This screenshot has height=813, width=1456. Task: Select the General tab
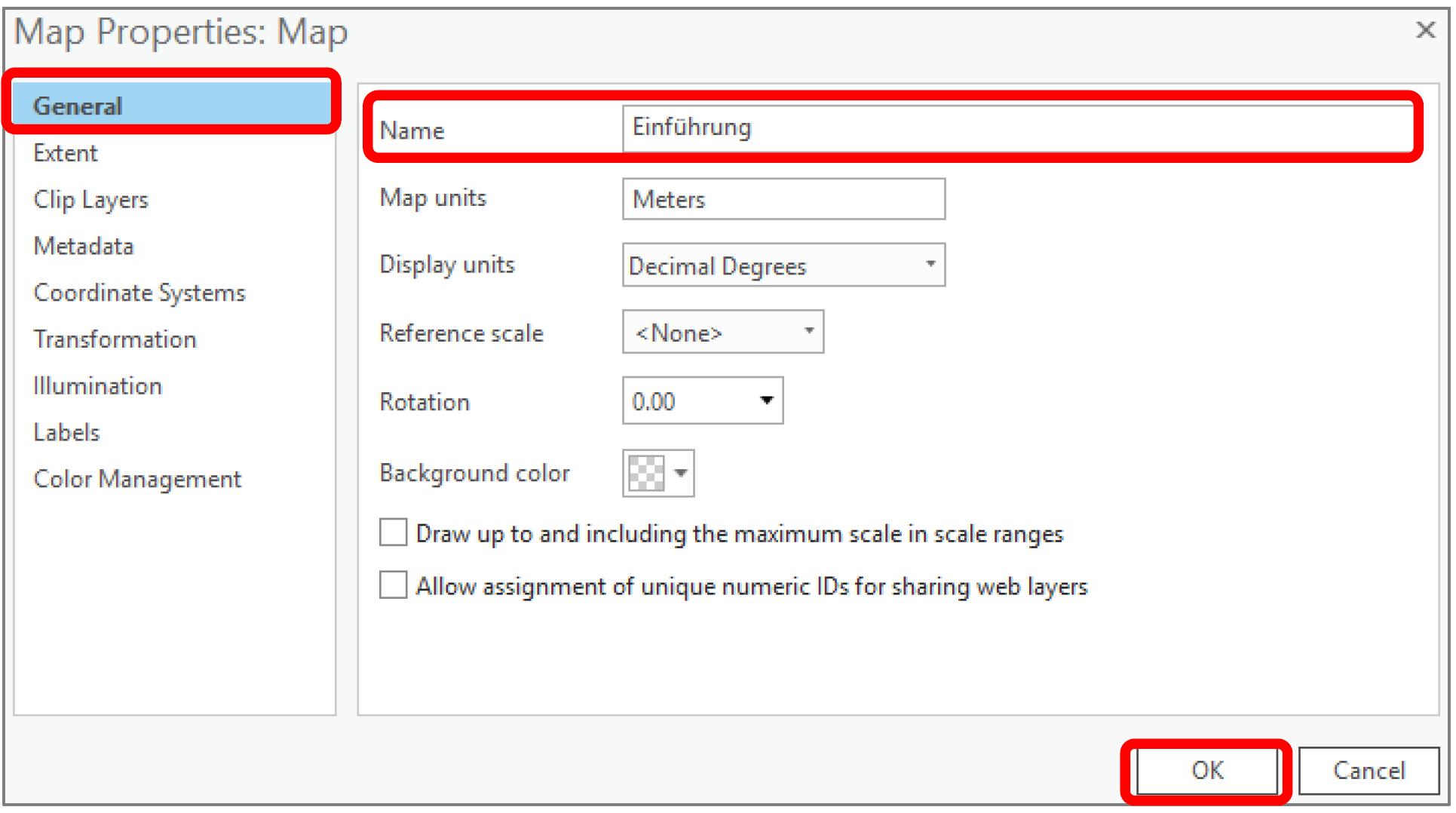point(78,106)
